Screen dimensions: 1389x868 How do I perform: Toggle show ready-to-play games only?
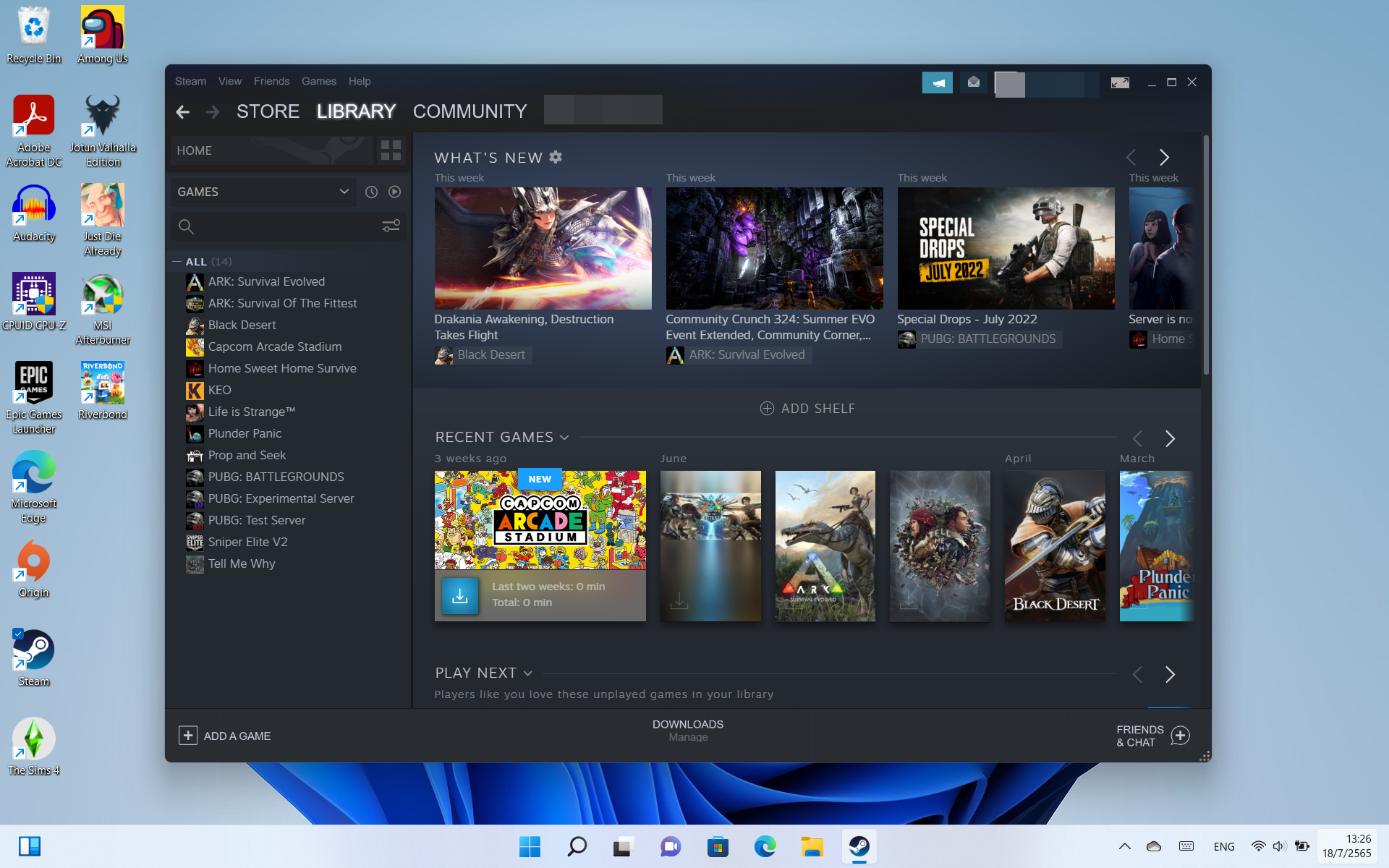point(394,192)
